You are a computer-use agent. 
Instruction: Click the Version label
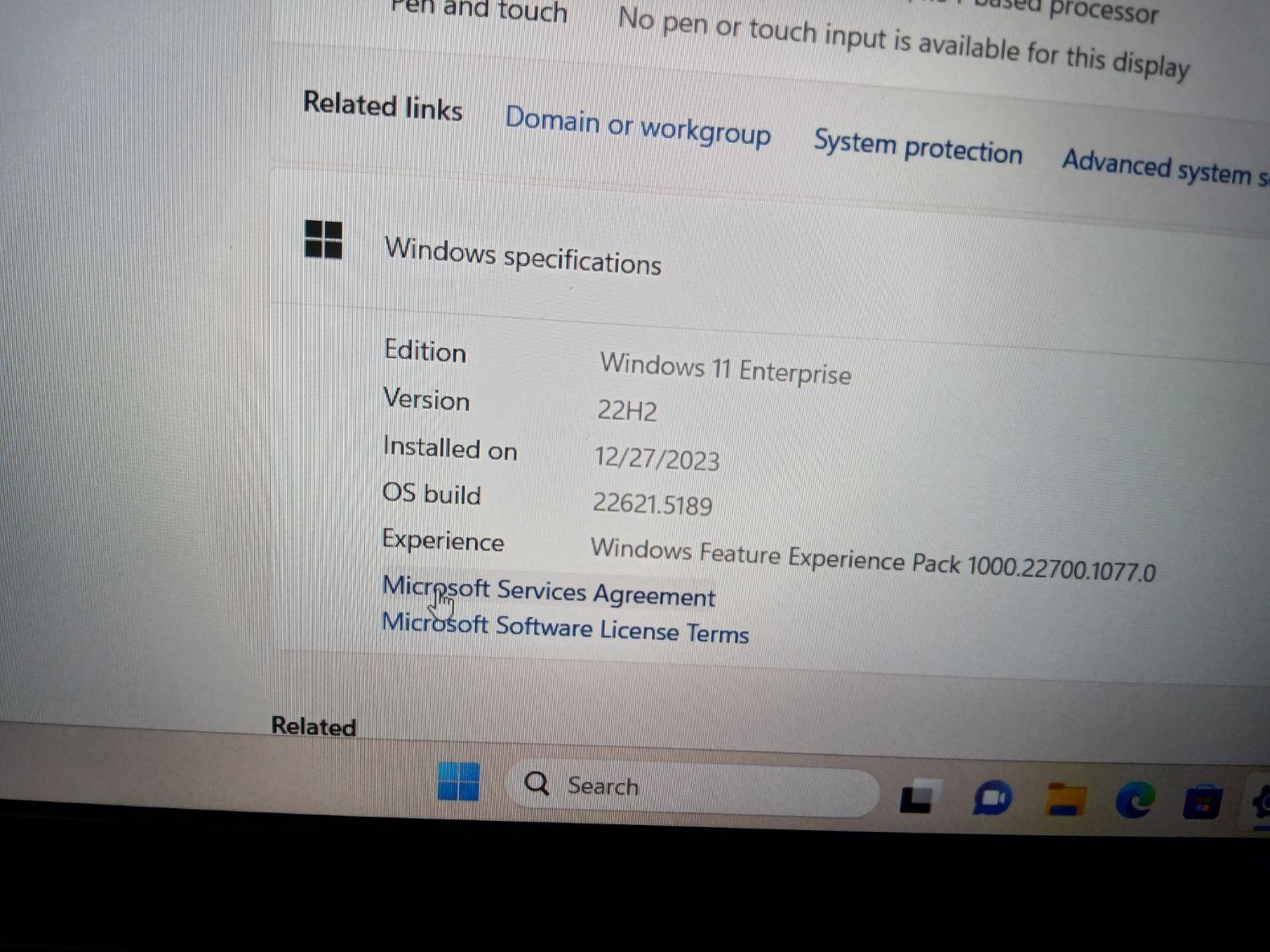(426, 399)
